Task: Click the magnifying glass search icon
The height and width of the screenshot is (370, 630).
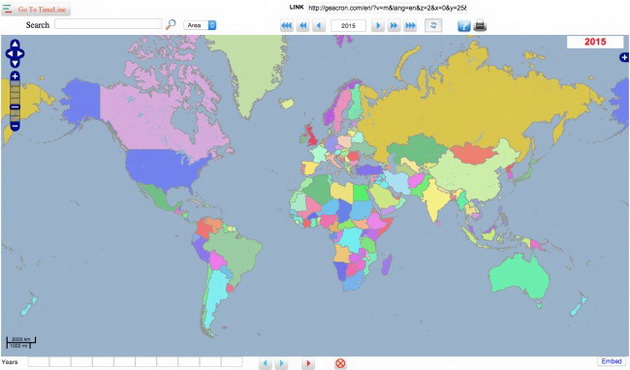Action: (x=171, y=24)
